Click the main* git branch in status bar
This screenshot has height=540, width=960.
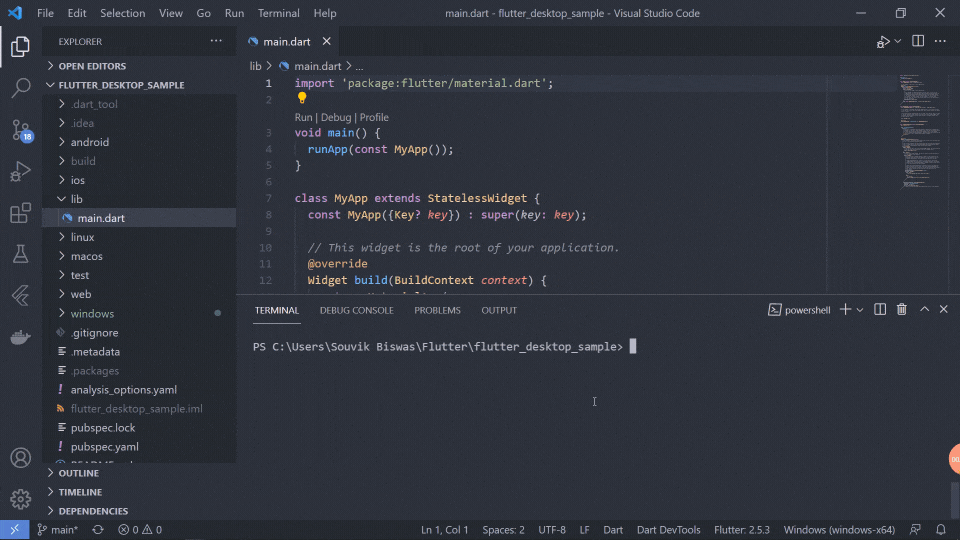tap(58, 530)
